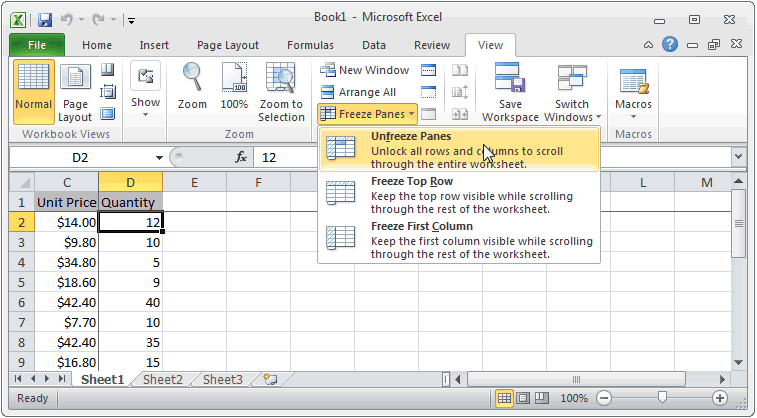Viewport: 757px width, 418px height.
Task: Switch to Page Layout view icon
Action: pyautogui.click(x=75, y=87)
